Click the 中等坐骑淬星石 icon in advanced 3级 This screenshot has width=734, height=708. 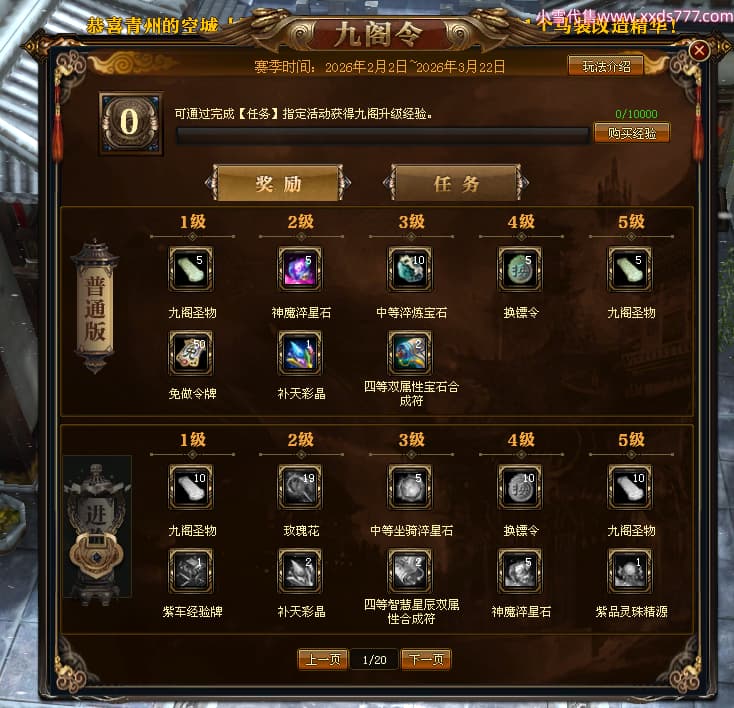coord(410,487)
